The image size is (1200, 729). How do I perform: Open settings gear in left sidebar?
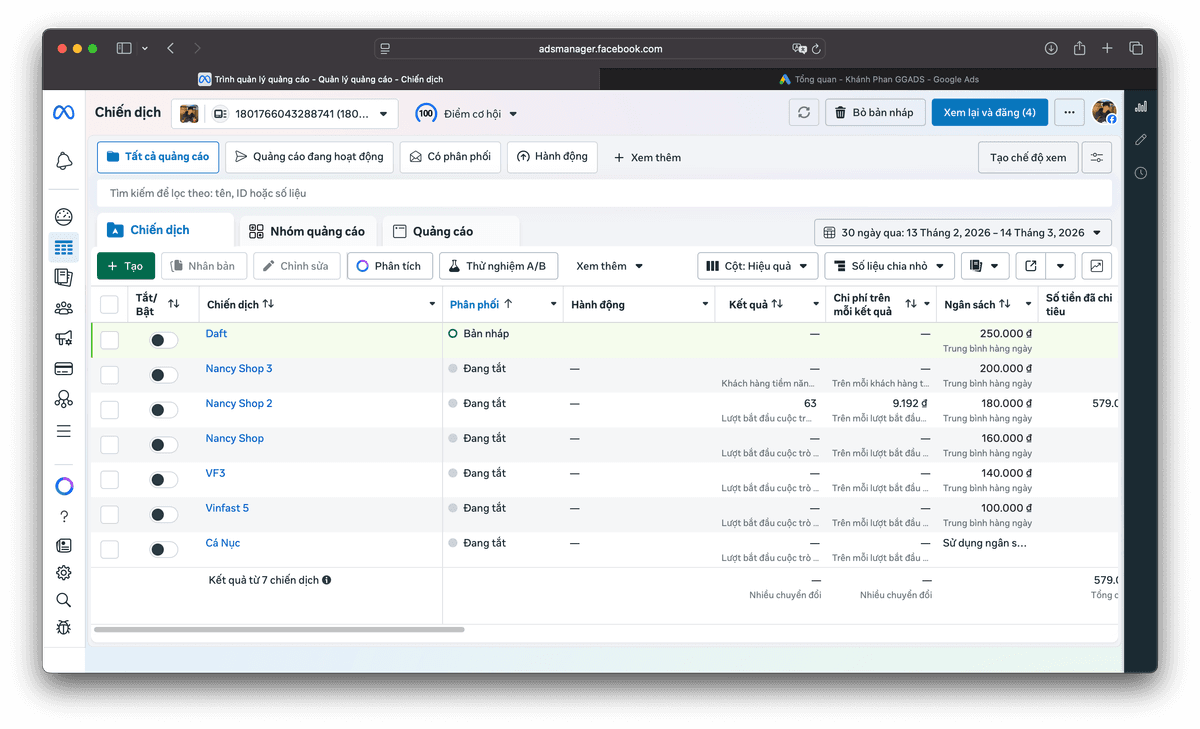point(63,573)
